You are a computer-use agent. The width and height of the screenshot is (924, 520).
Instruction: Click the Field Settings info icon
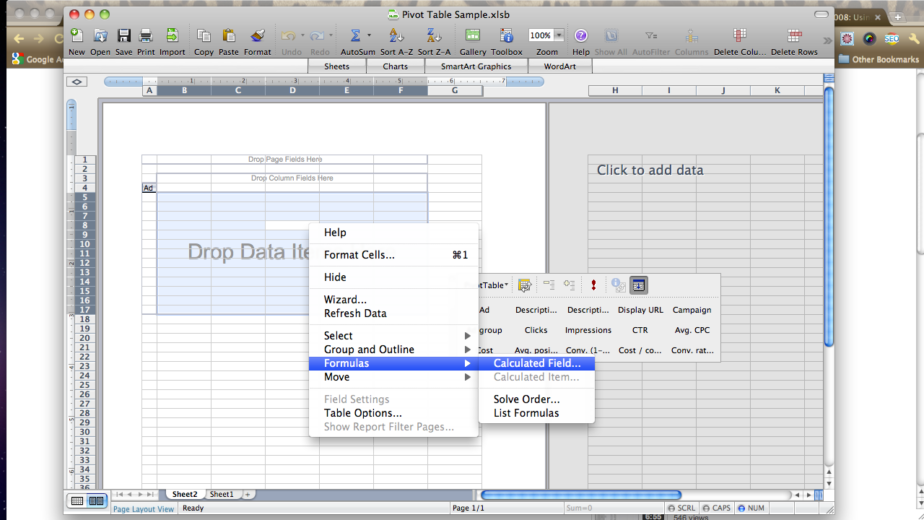tap(617, 285)
